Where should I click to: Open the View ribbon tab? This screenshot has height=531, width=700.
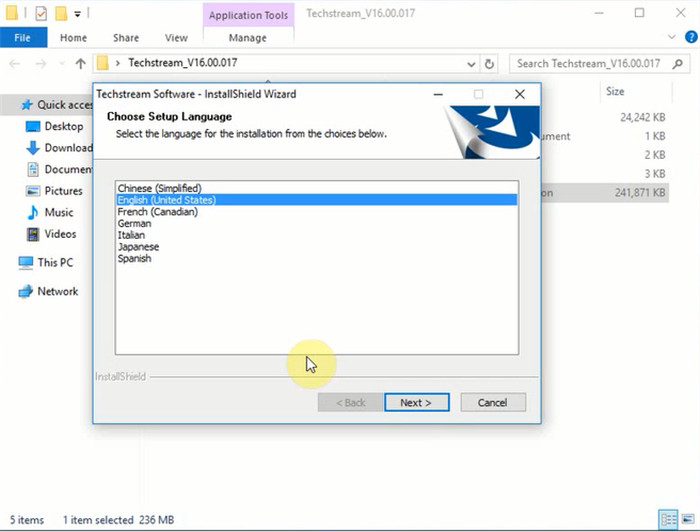[176, 38]
